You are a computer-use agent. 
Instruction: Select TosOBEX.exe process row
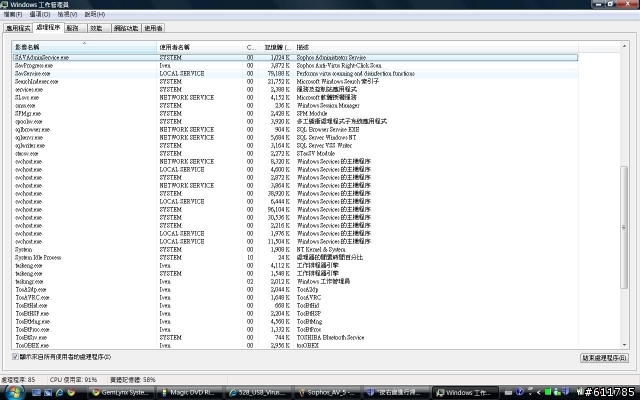point(295,345)
